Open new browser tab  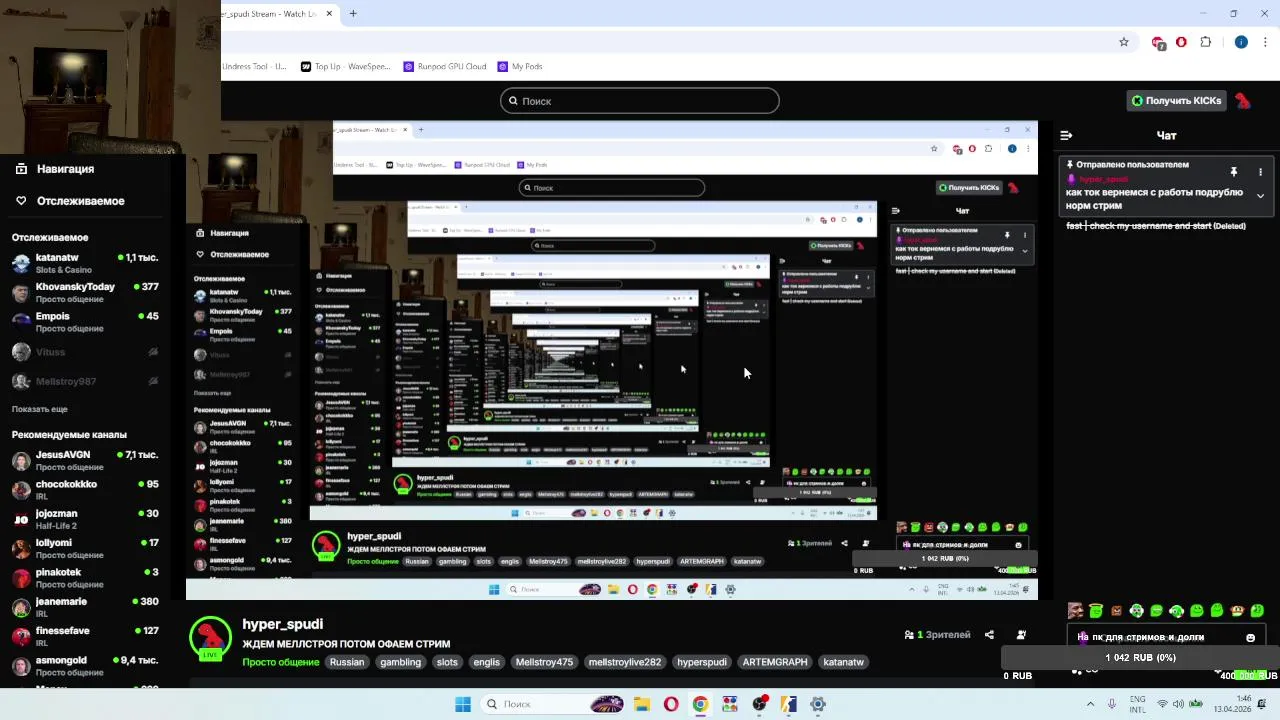click(353, 13)
